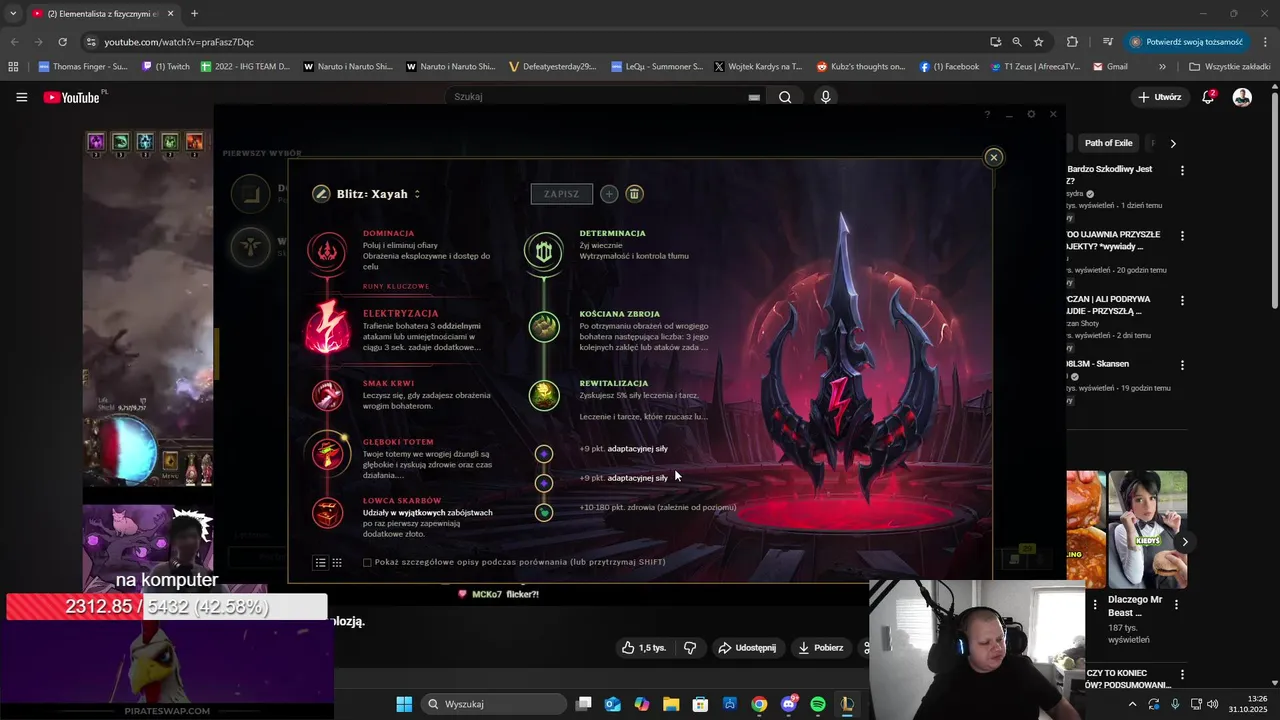Edit rune page name with pencil icon
The width and height of the screenshot is (1280, 720).
321,194
